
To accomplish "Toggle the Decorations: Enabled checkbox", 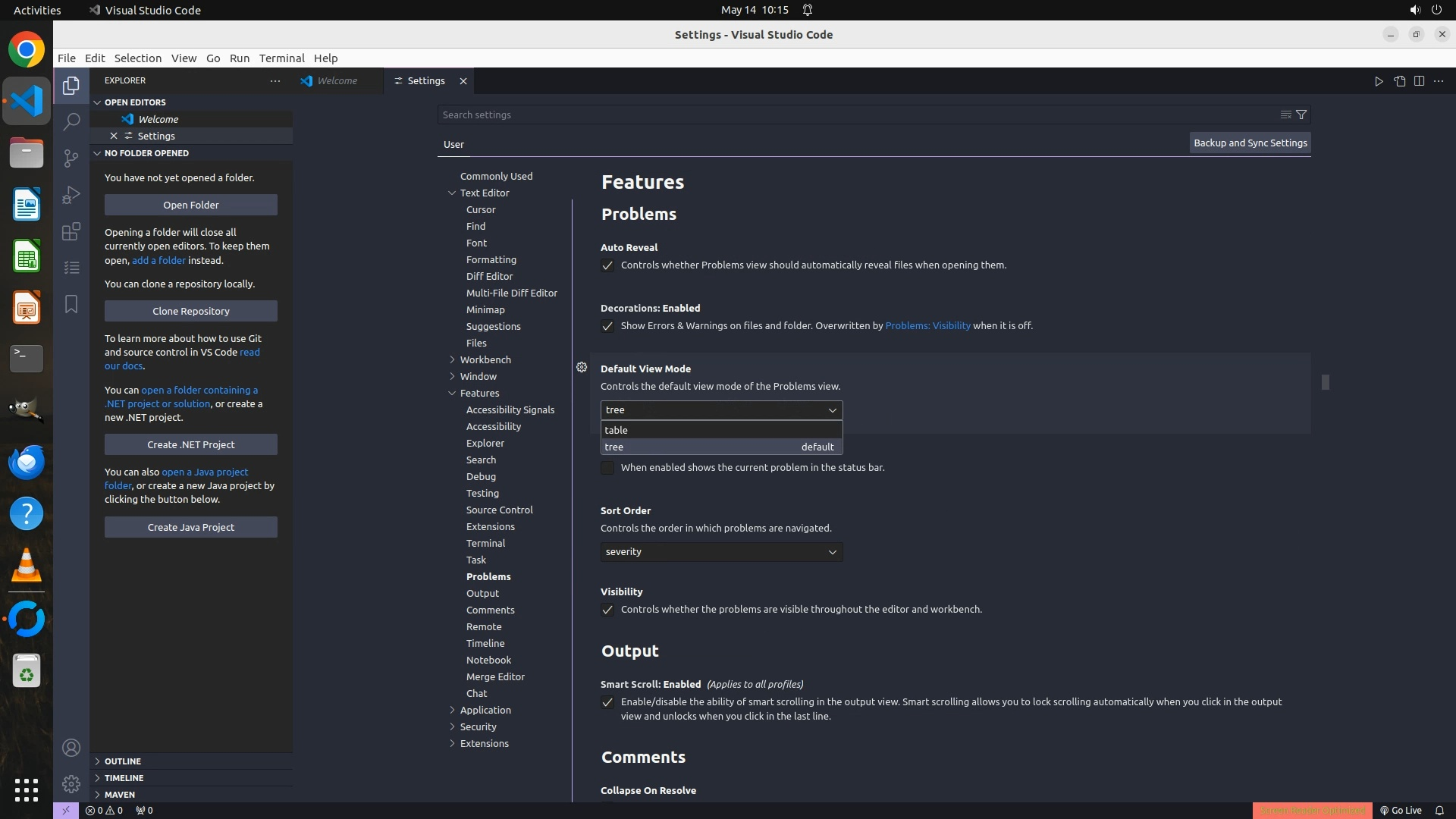I will (x=607, y=326).
